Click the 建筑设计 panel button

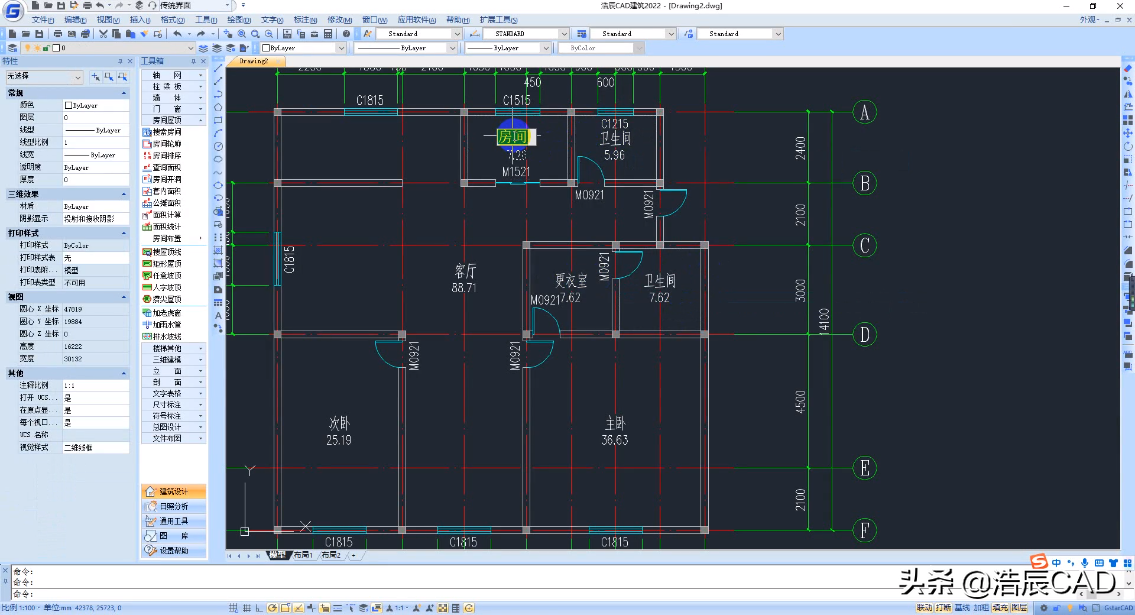point(173,491)
